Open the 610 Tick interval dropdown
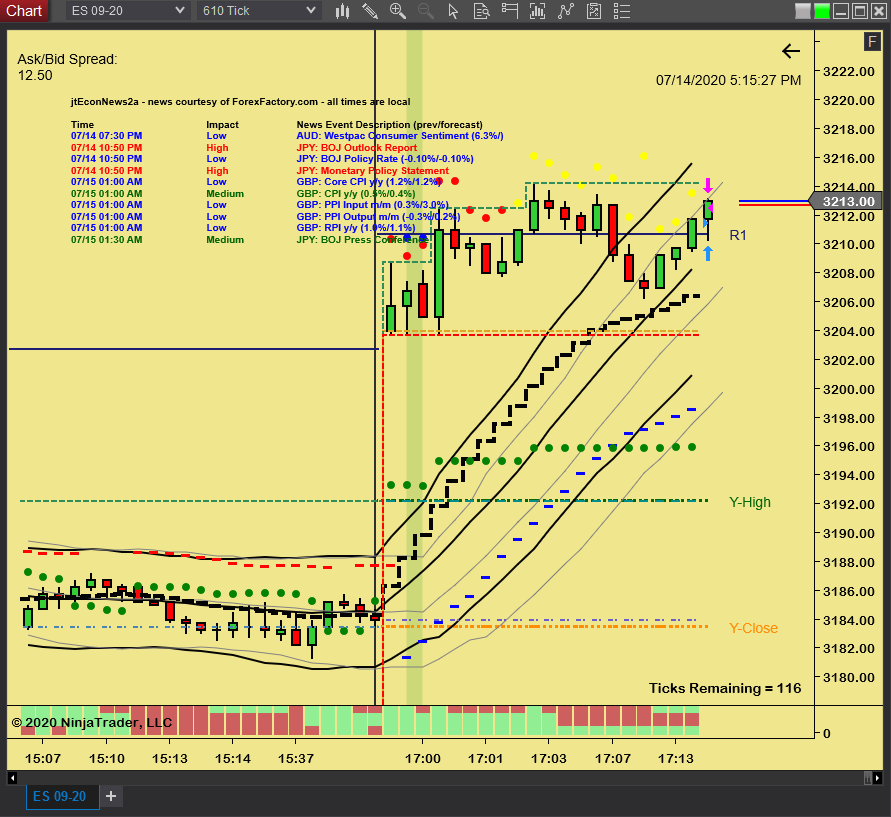The height and width of the screenshot is (817, 891). pyautogui.click(x=259, y=11)
